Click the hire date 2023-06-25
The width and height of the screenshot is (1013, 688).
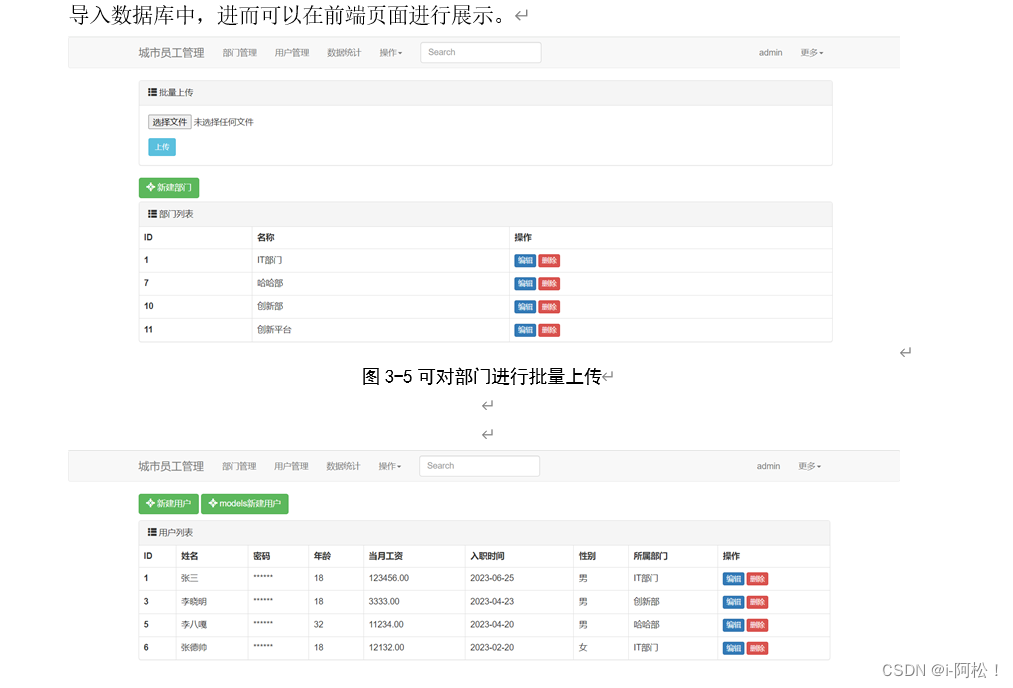[492, 578]
